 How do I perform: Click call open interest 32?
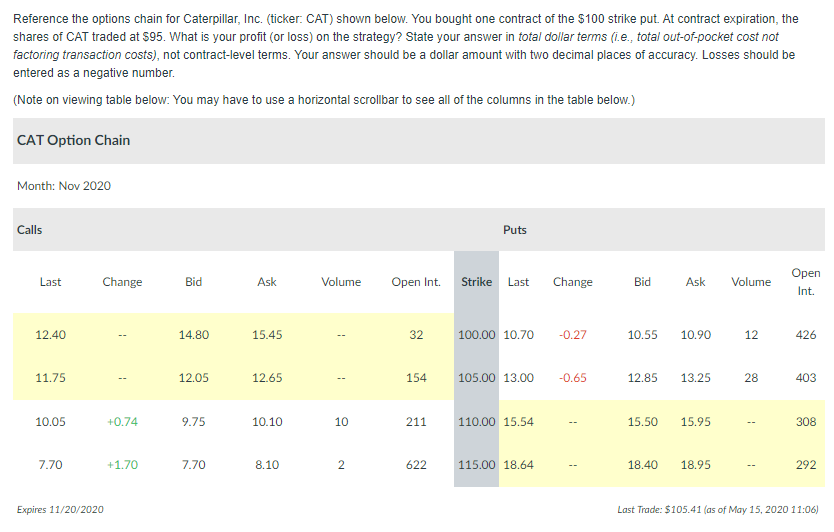(416, 335)
